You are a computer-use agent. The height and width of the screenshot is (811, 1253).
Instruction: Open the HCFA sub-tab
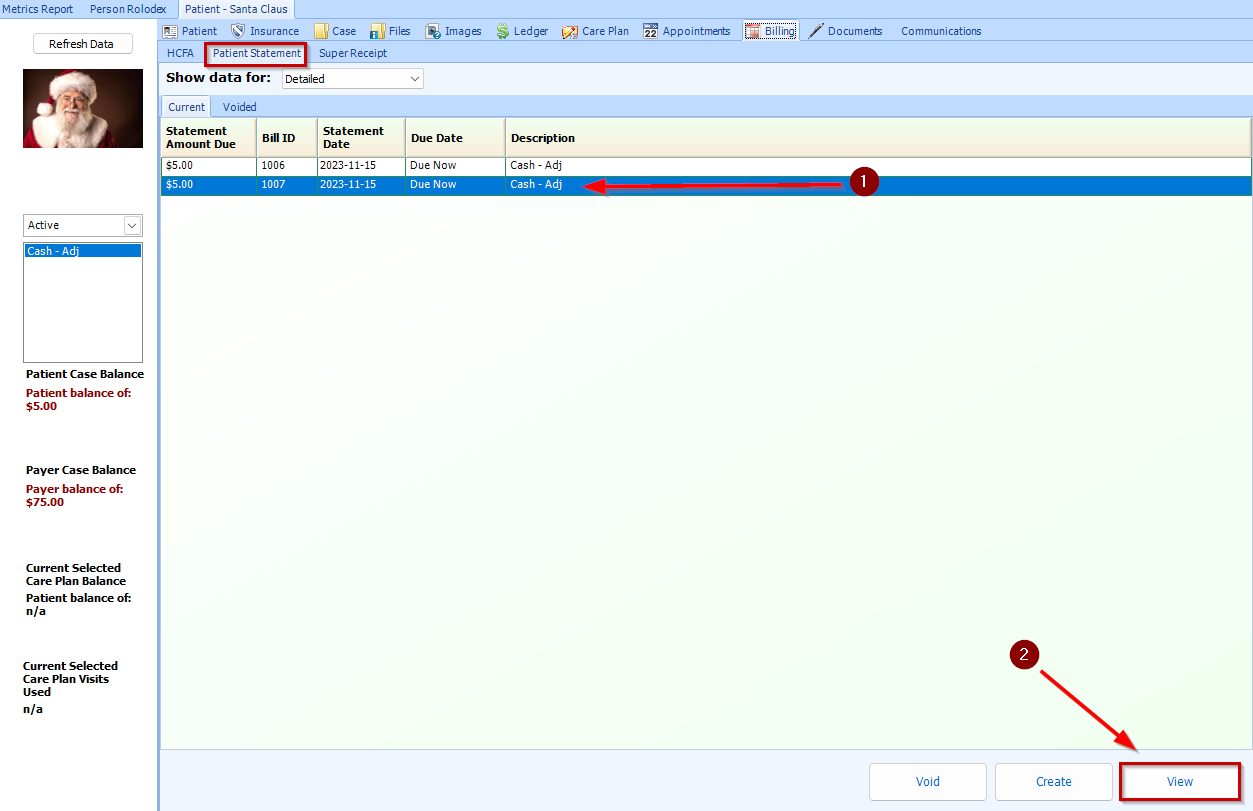pyautogui.click(x=180, y=53)
